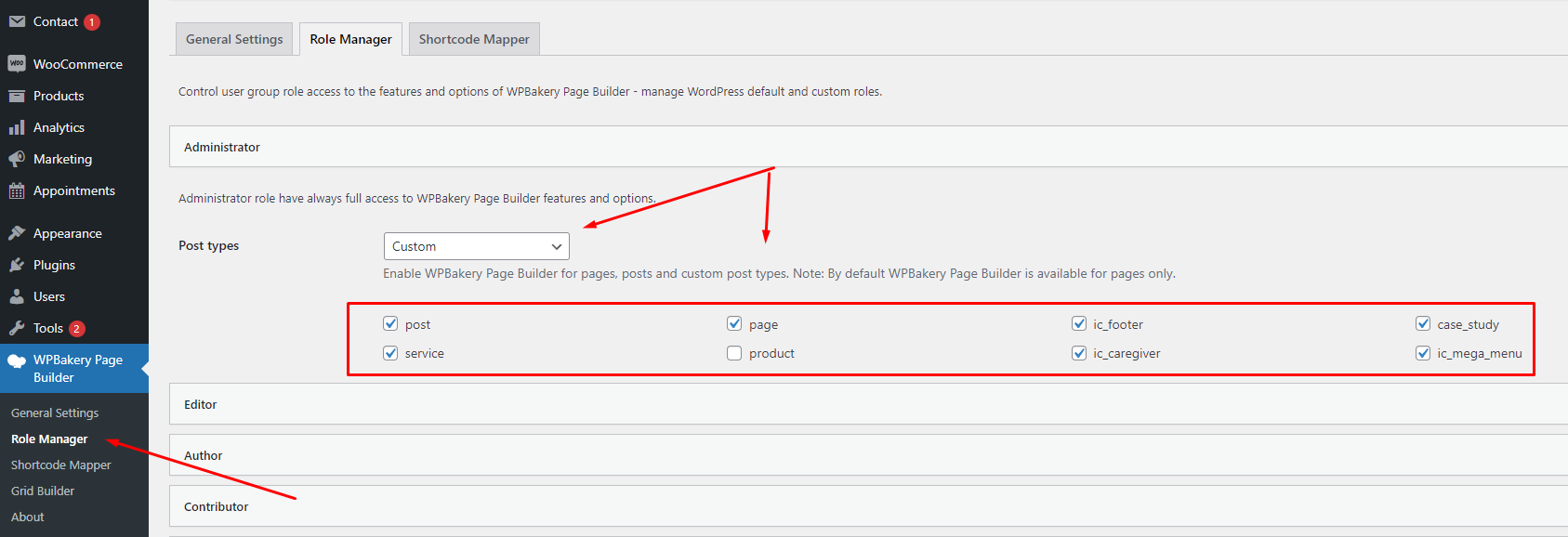Image resolution: width=1568 pixels, height=537 pixels.
Task: Uncheck the ic_footer checkbox
Action: pos(1079,323)
